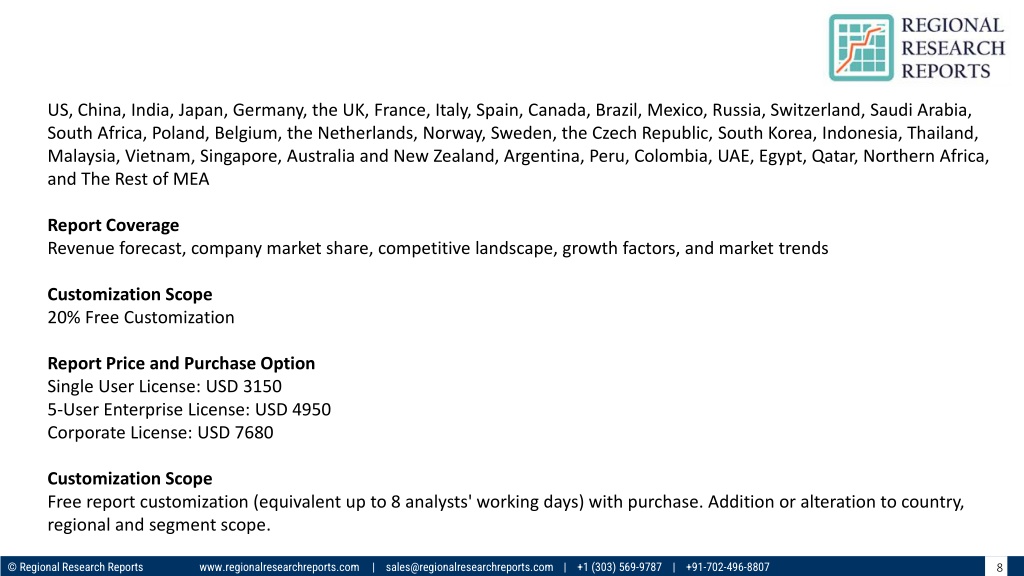Viewport: 1024px width, 576px height.
Task: Click the Corporate License: USD 7680 line
Action: [160, 432]
